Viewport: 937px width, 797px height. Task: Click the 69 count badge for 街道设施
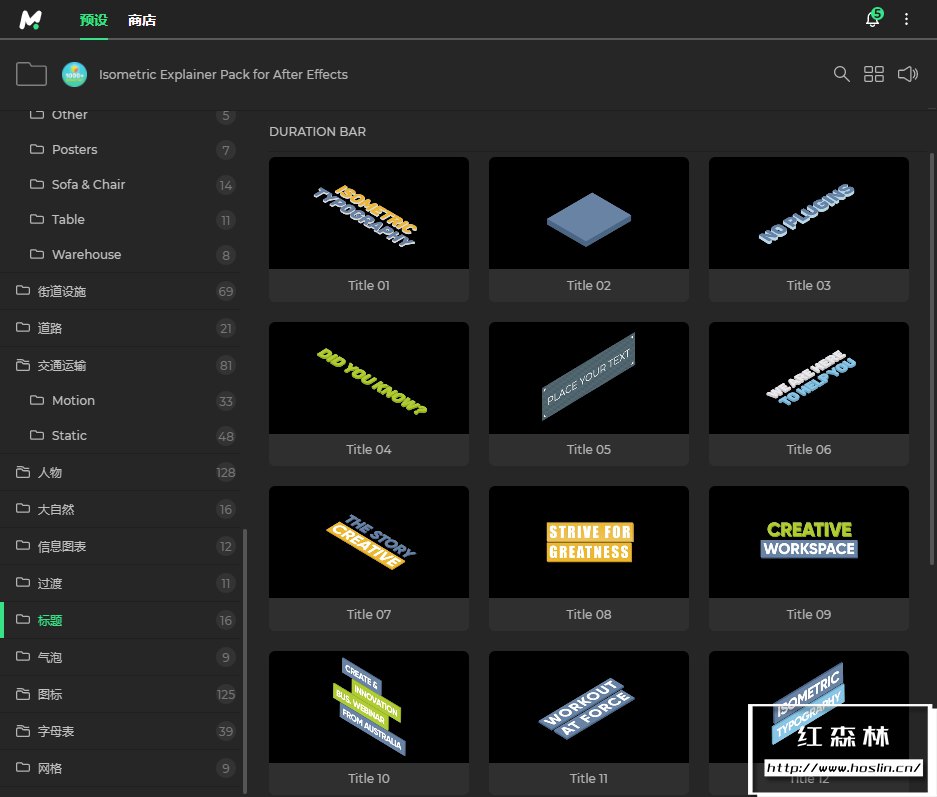(225, 291)
